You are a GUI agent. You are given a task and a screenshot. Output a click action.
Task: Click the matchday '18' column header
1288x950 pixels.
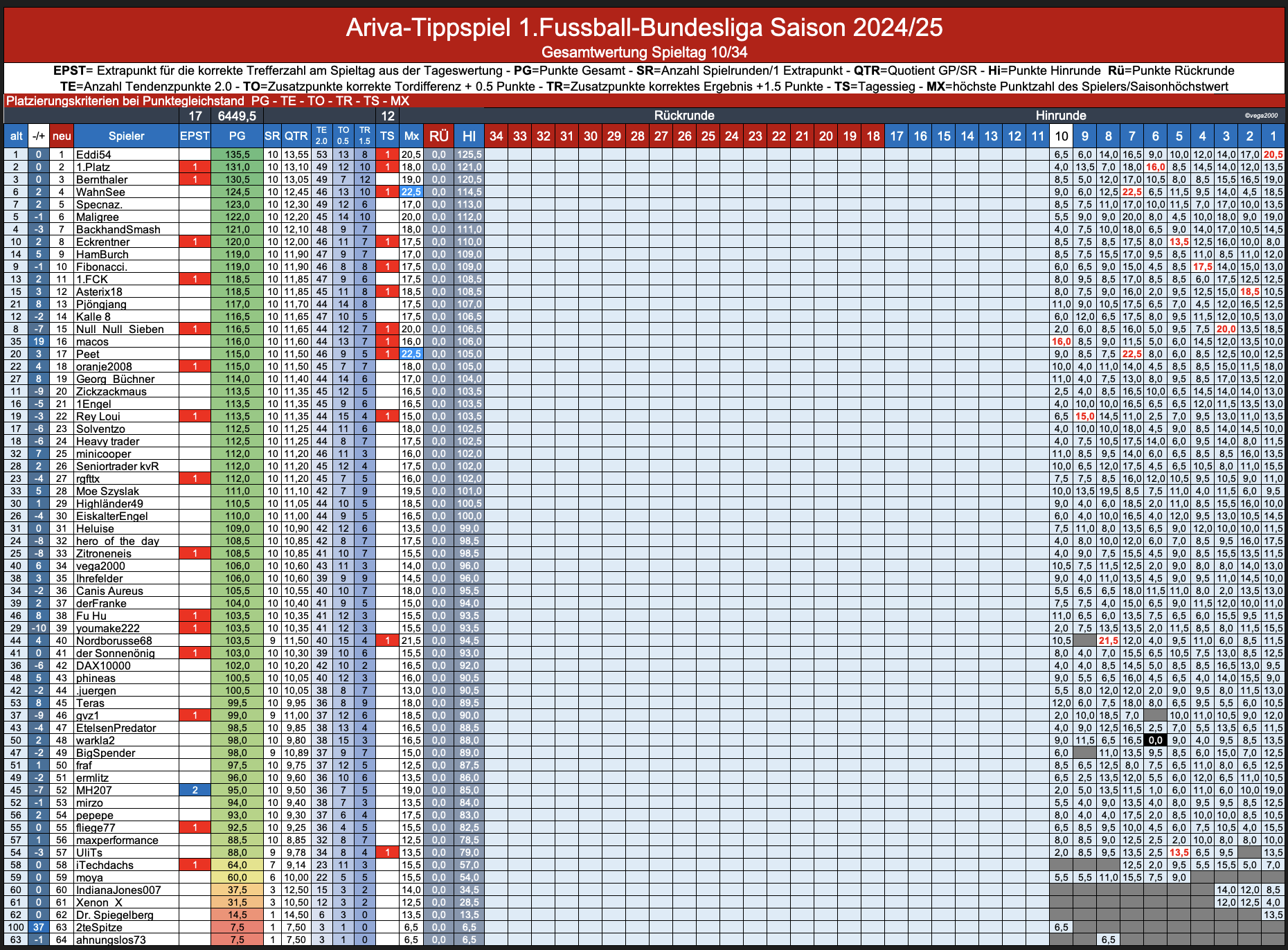coord(873,136)
